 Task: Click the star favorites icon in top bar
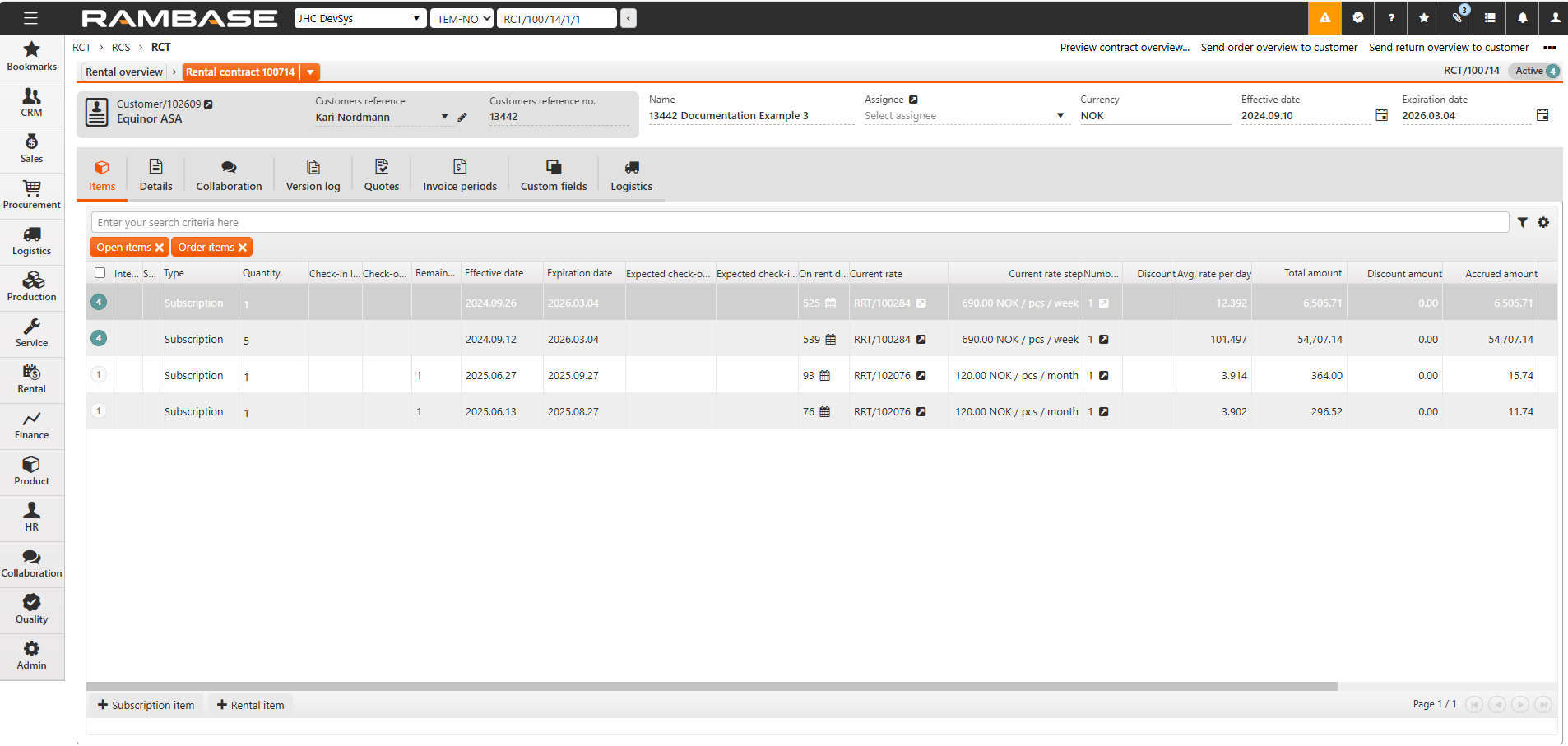click(x=1424, y=17)
